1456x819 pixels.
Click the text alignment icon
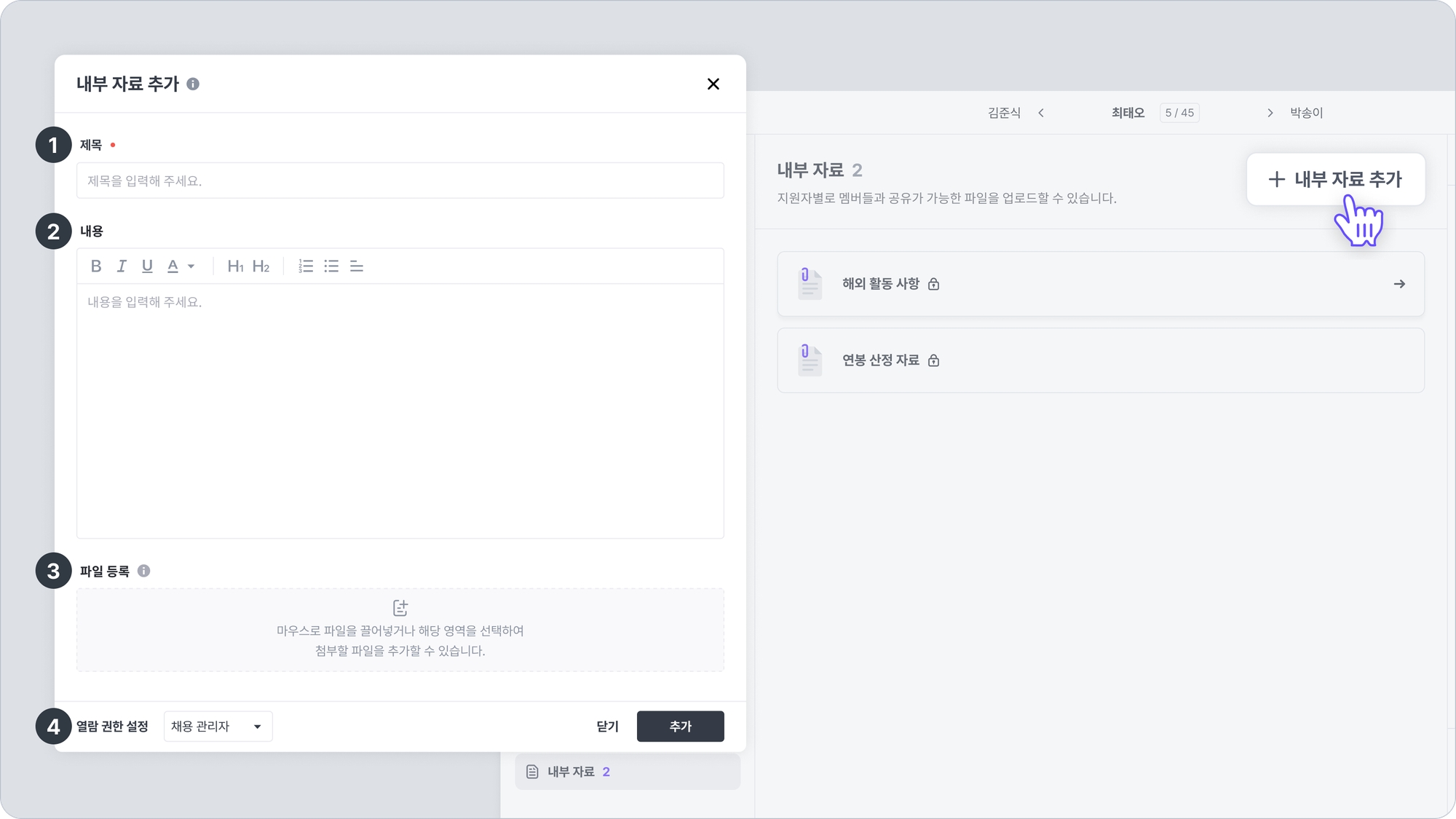(x=357, y=266)
